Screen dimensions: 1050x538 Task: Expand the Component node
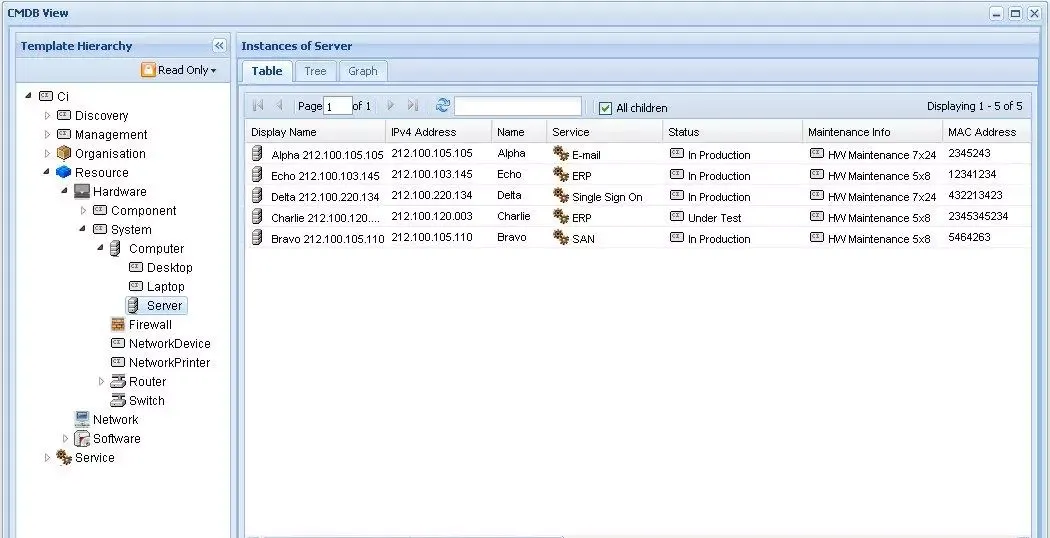(83, 210)
